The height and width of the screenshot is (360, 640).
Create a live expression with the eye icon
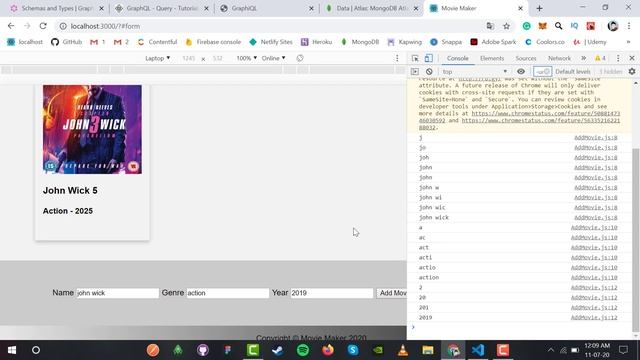pos(521,71)
